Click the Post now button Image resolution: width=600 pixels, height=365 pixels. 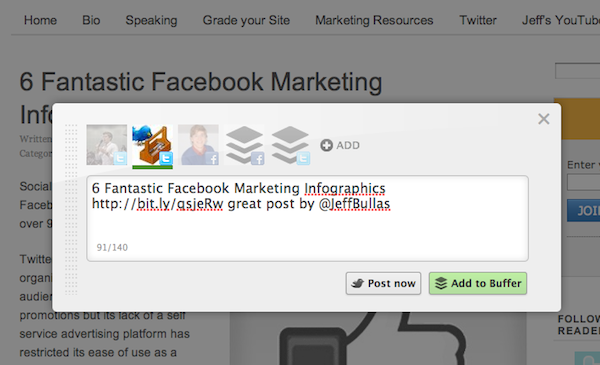pyautogui.click(x=383, y=284)
